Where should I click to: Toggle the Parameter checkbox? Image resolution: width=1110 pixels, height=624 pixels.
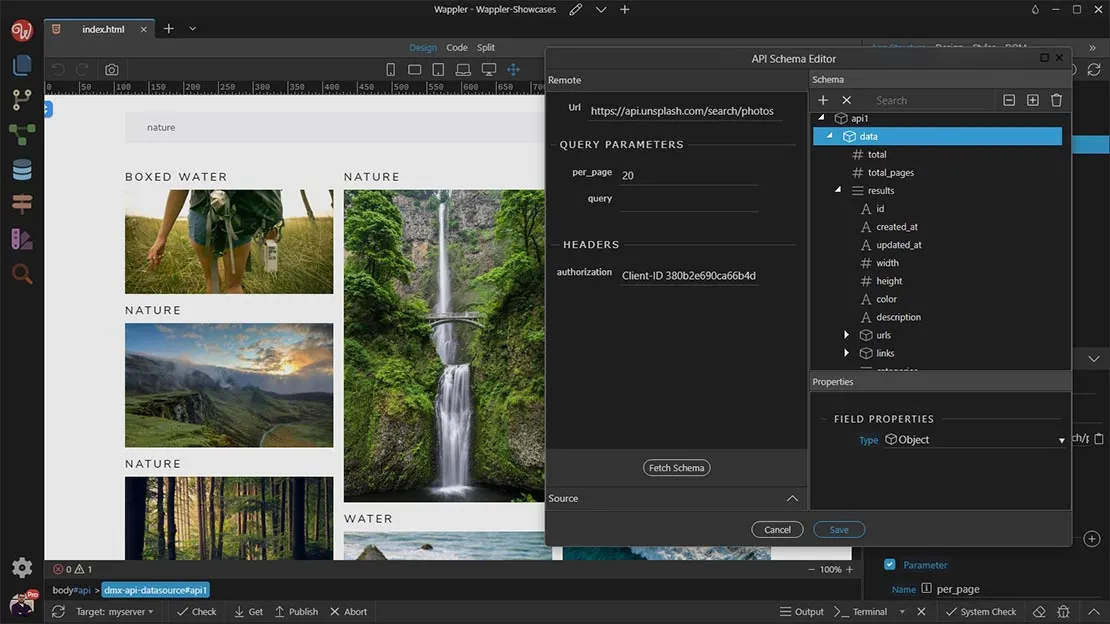[890, 565]
